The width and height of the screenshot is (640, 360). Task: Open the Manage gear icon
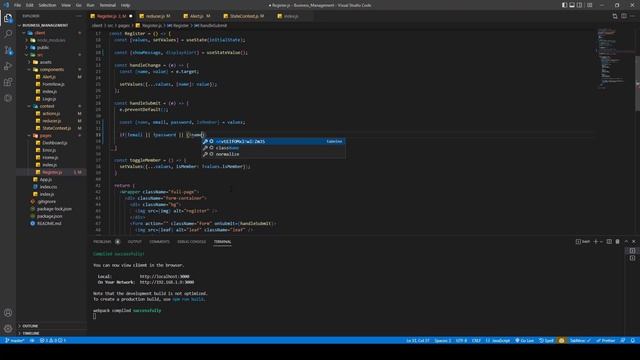click(x=8, y=329)
